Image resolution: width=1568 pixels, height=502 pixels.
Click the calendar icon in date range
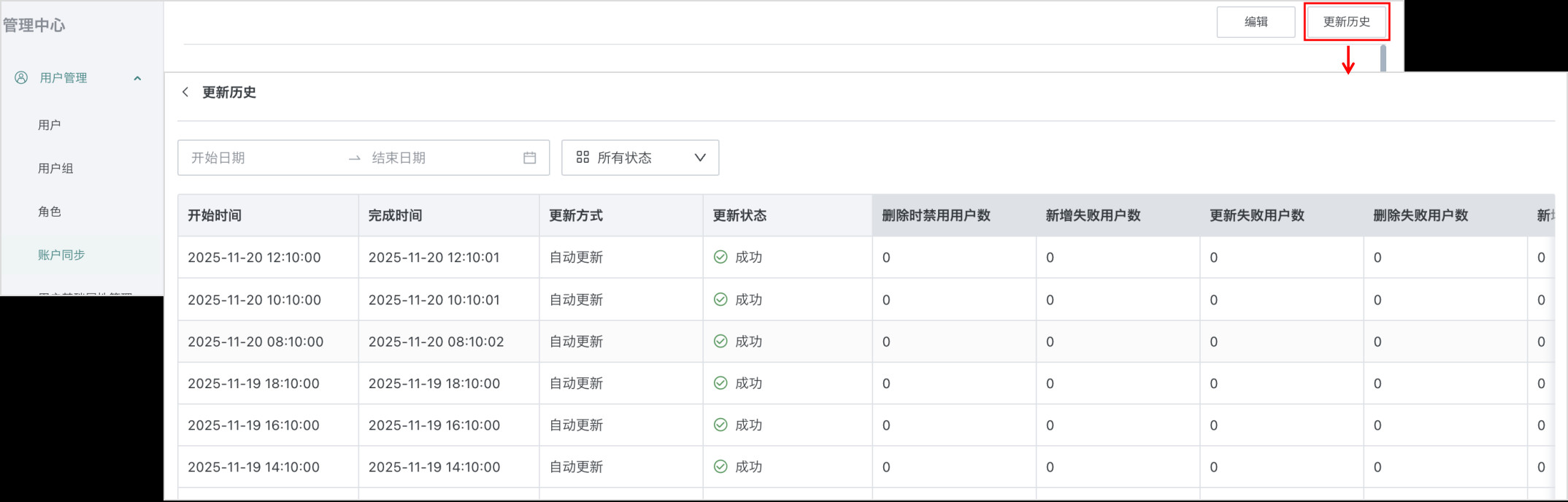529,158
